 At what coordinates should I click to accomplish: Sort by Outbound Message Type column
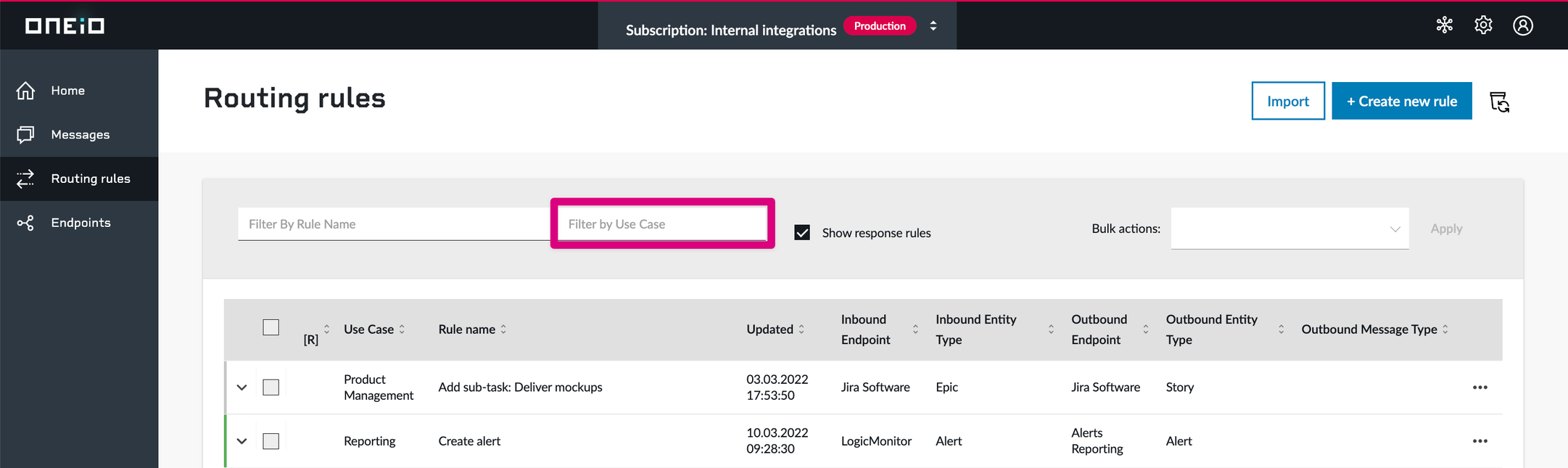(x=1445, y=329)
